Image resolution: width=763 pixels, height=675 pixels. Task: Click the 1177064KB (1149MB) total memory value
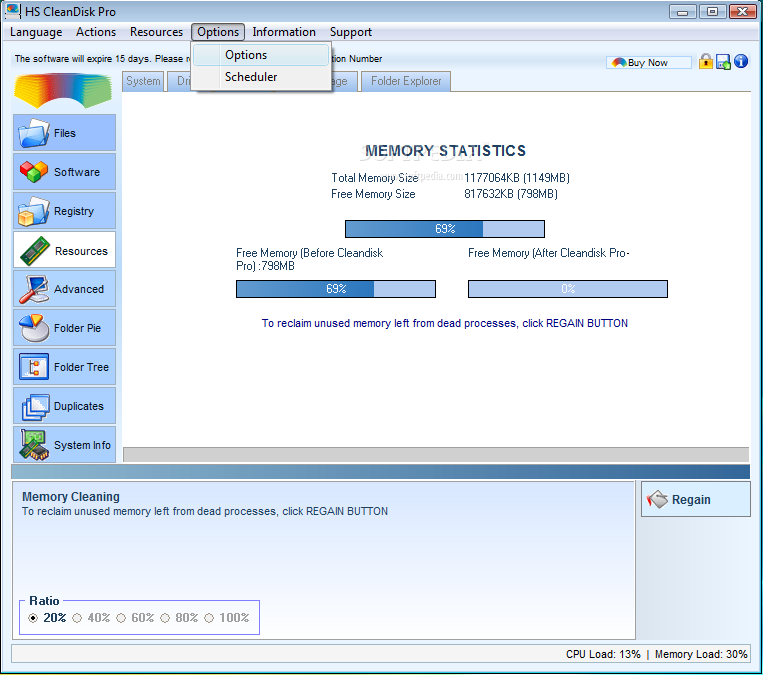pos(516,178)
